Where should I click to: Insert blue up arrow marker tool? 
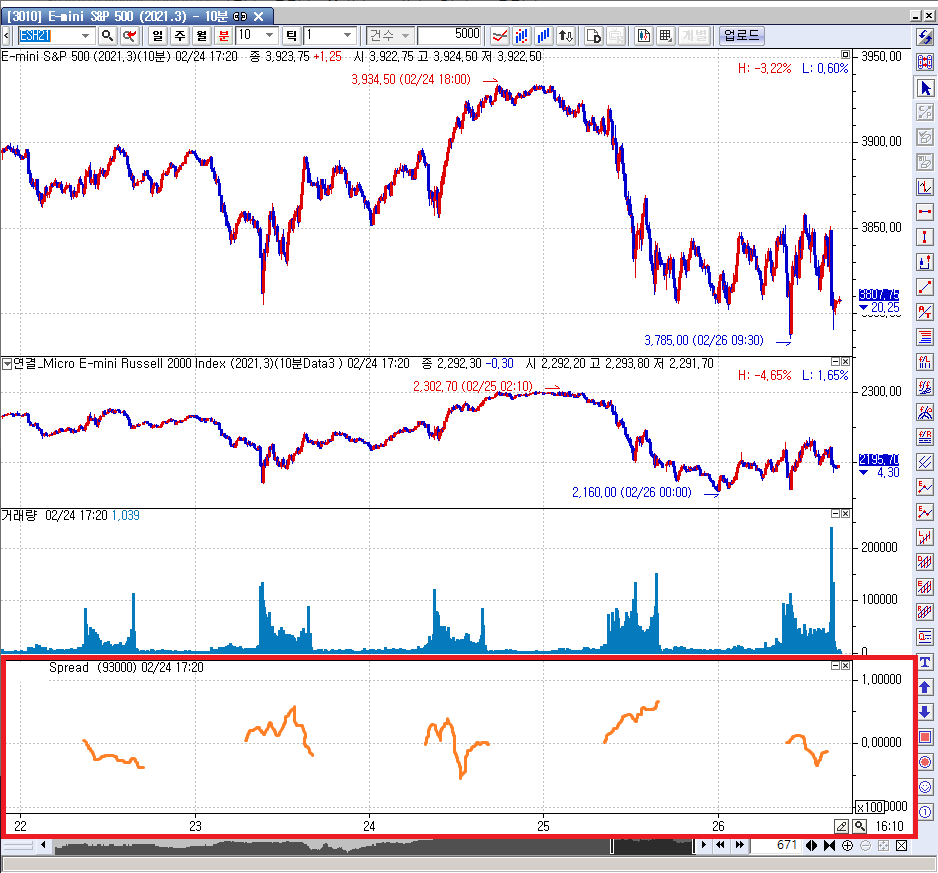click(x=925, y=687)
